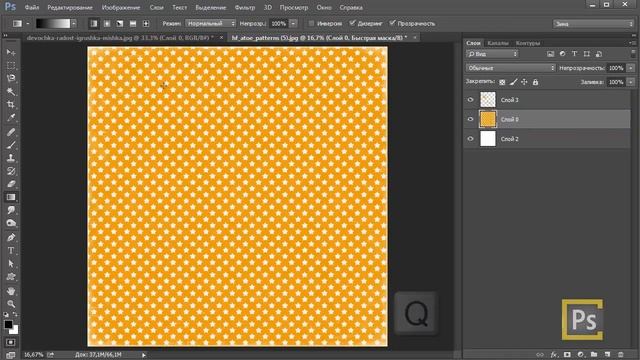
Task: Filter layers by pixel layer icon
Action: coord(550,54)
